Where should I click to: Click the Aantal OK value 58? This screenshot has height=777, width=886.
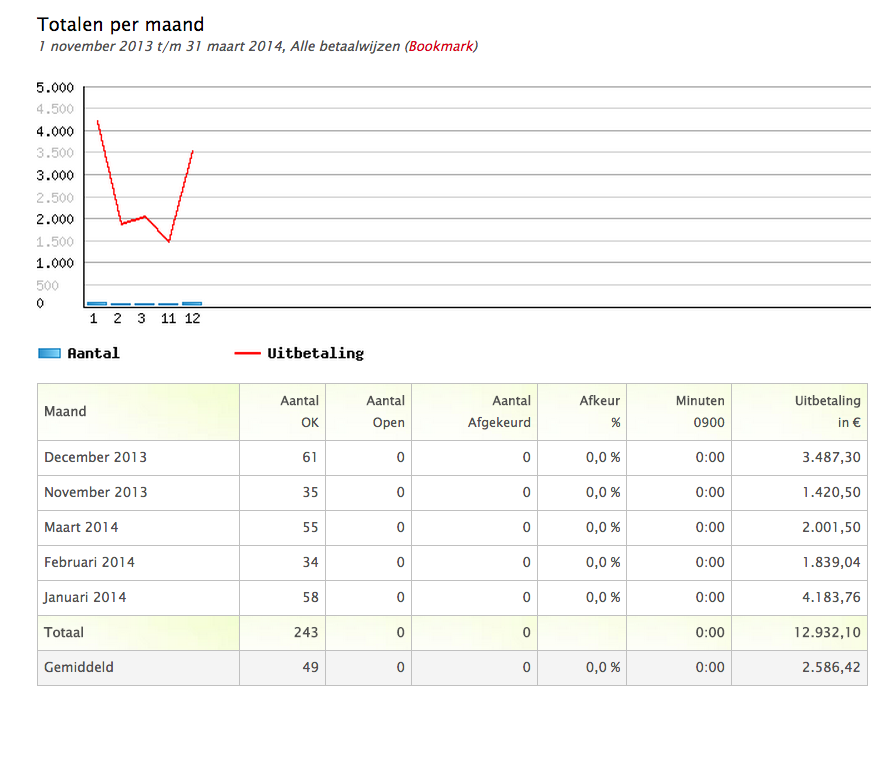[x=310, y=597]
